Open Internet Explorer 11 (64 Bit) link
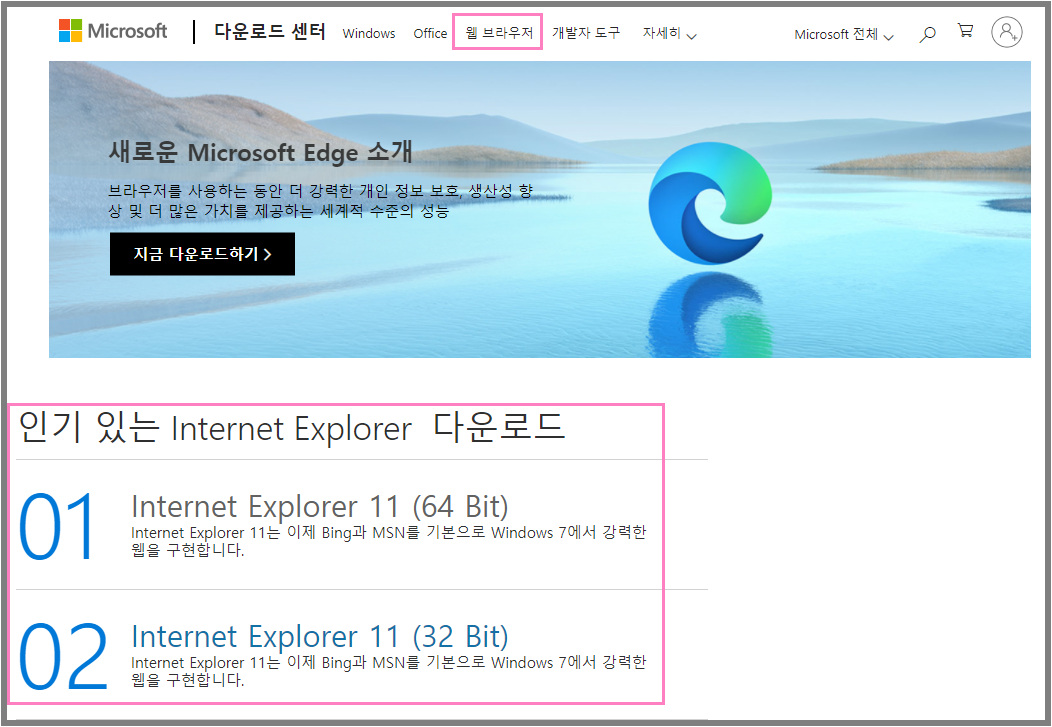 click(x=320, y=506)
